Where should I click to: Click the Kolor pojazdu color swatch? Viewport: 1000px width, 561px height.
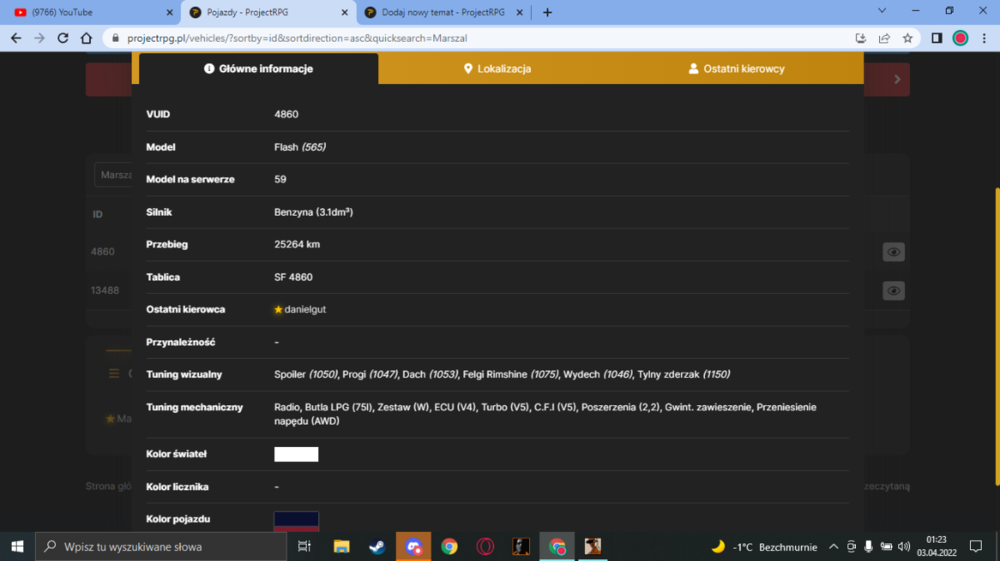pos(296,521)
